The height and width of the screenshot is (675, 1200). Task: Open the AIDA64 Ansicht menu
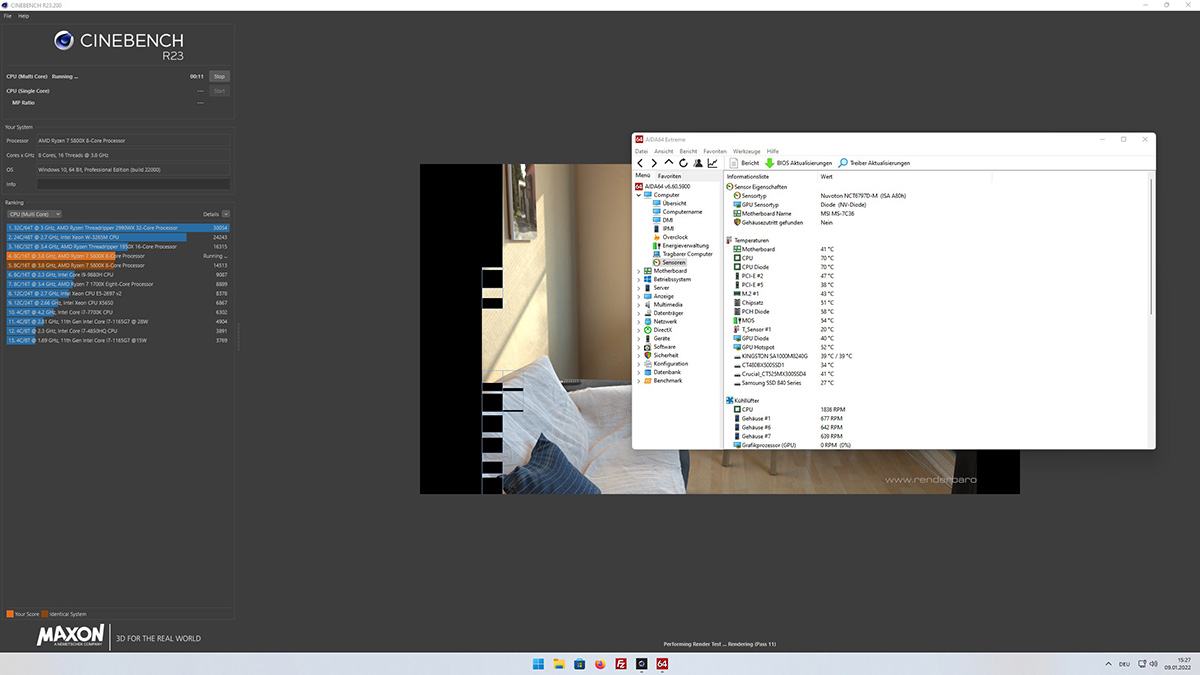click(664, 151)
